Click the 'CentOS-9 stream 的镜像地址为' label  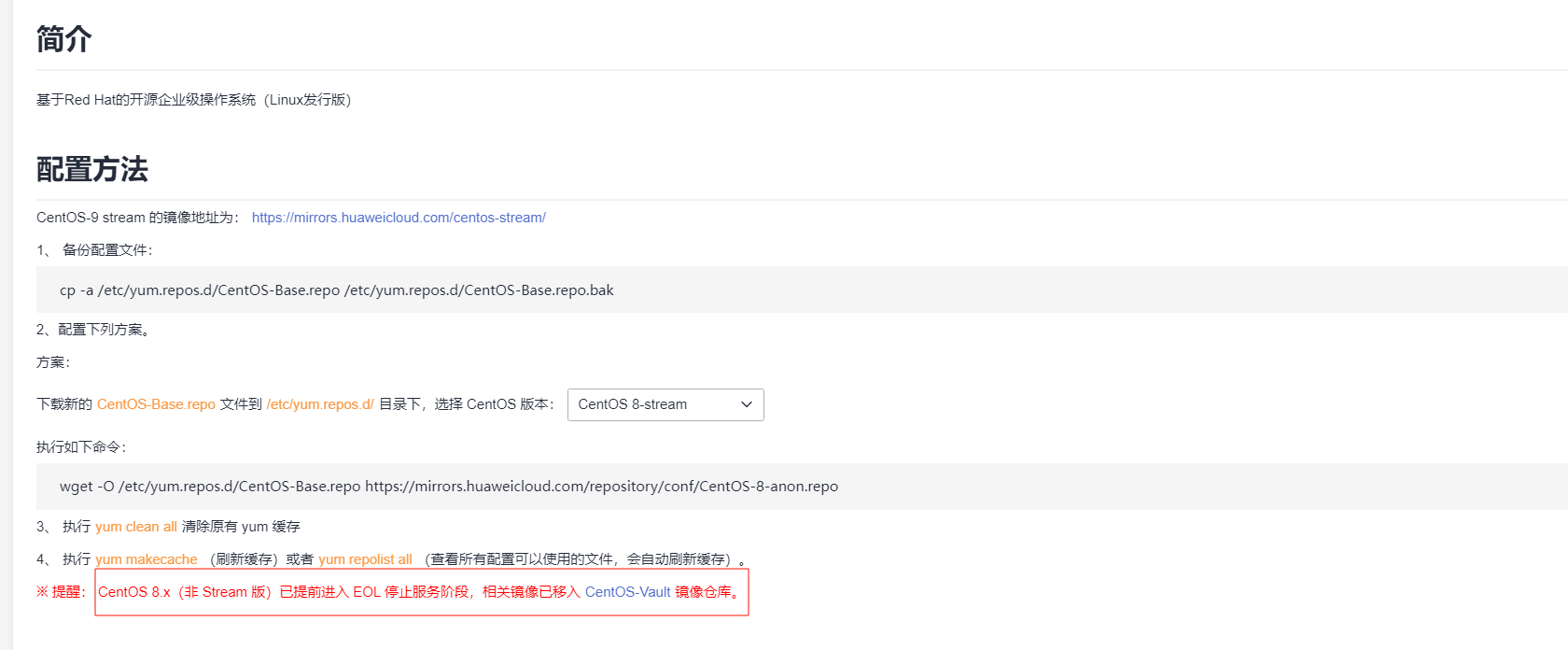tap(137, 218)
